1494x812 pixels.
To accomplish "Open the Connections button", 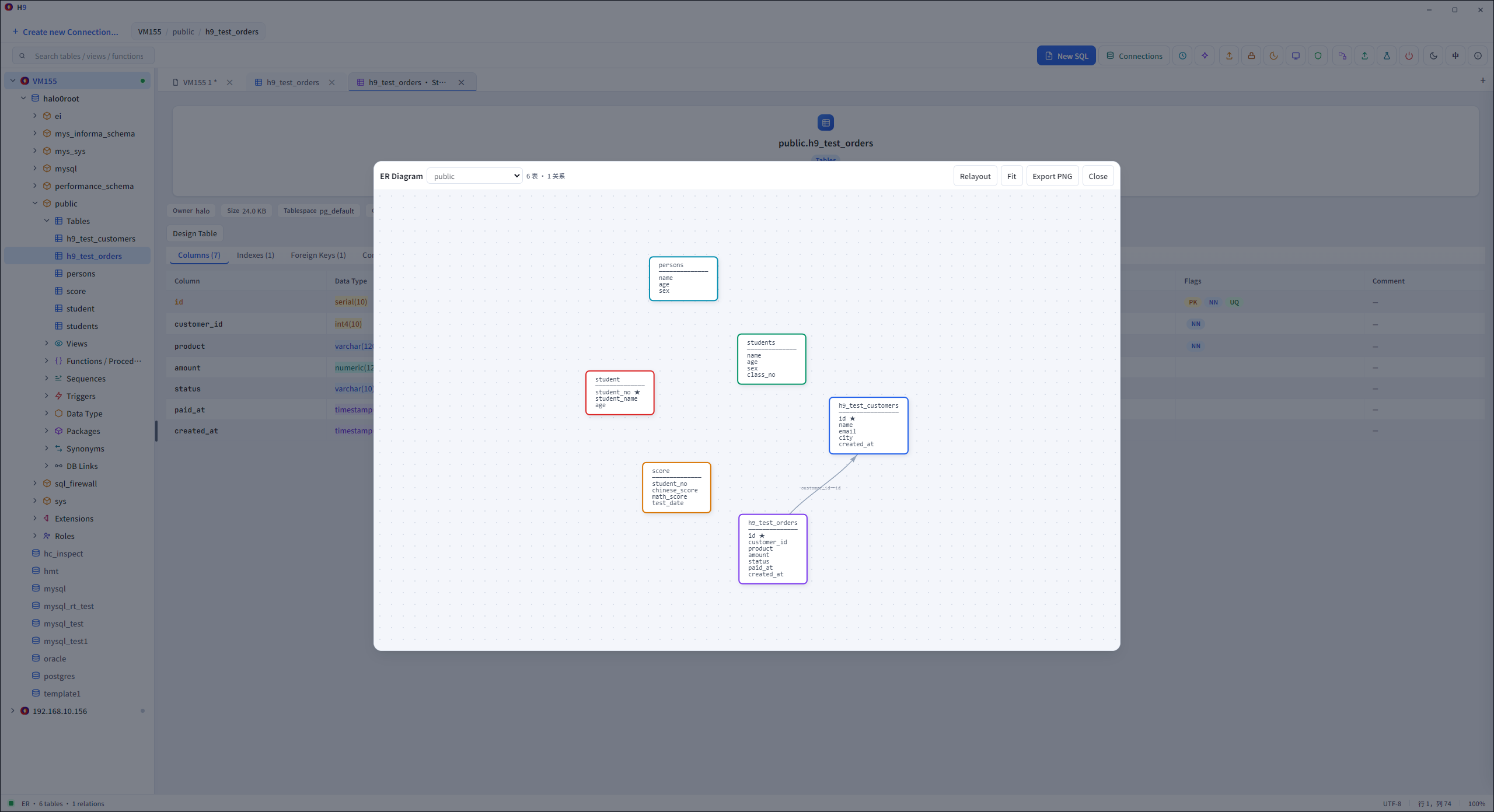I will click(1135, 56).
